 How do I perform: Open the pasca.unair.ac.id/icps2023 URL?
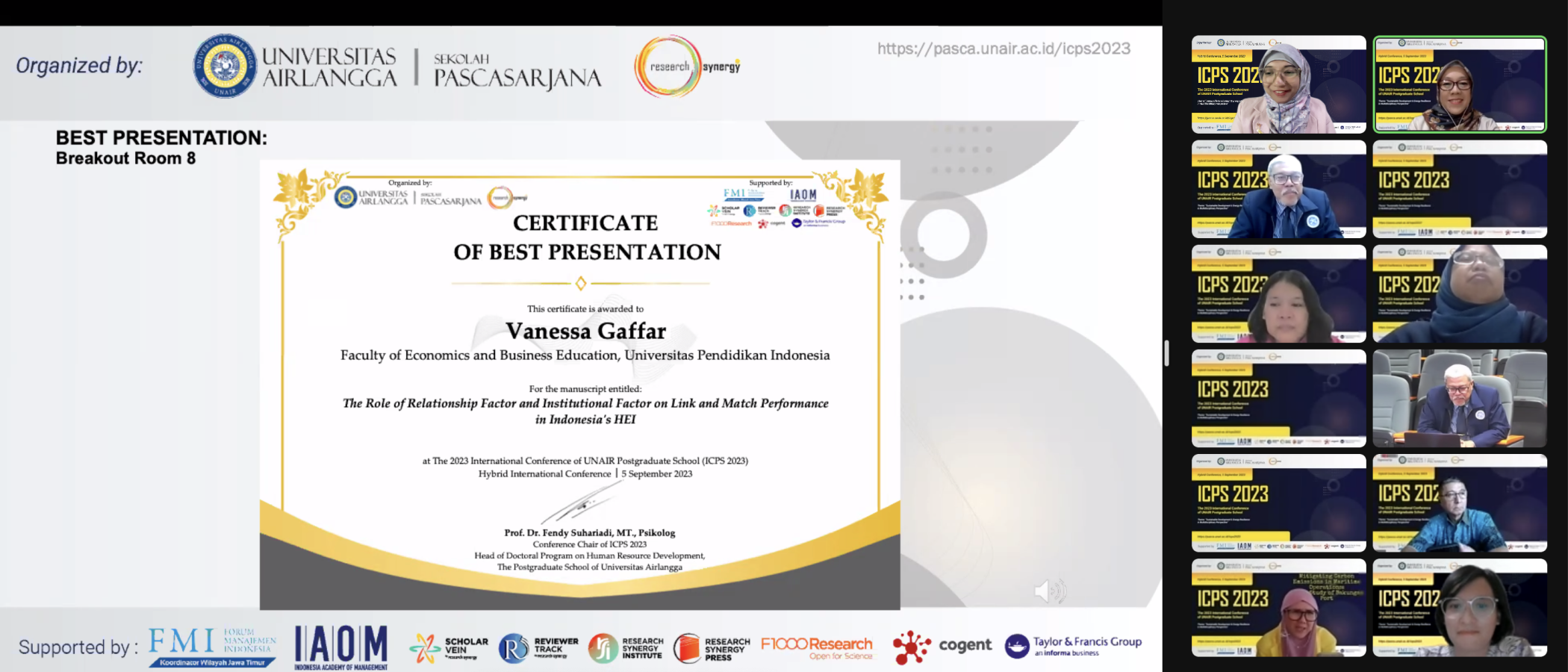click(x=1004, y=49)
